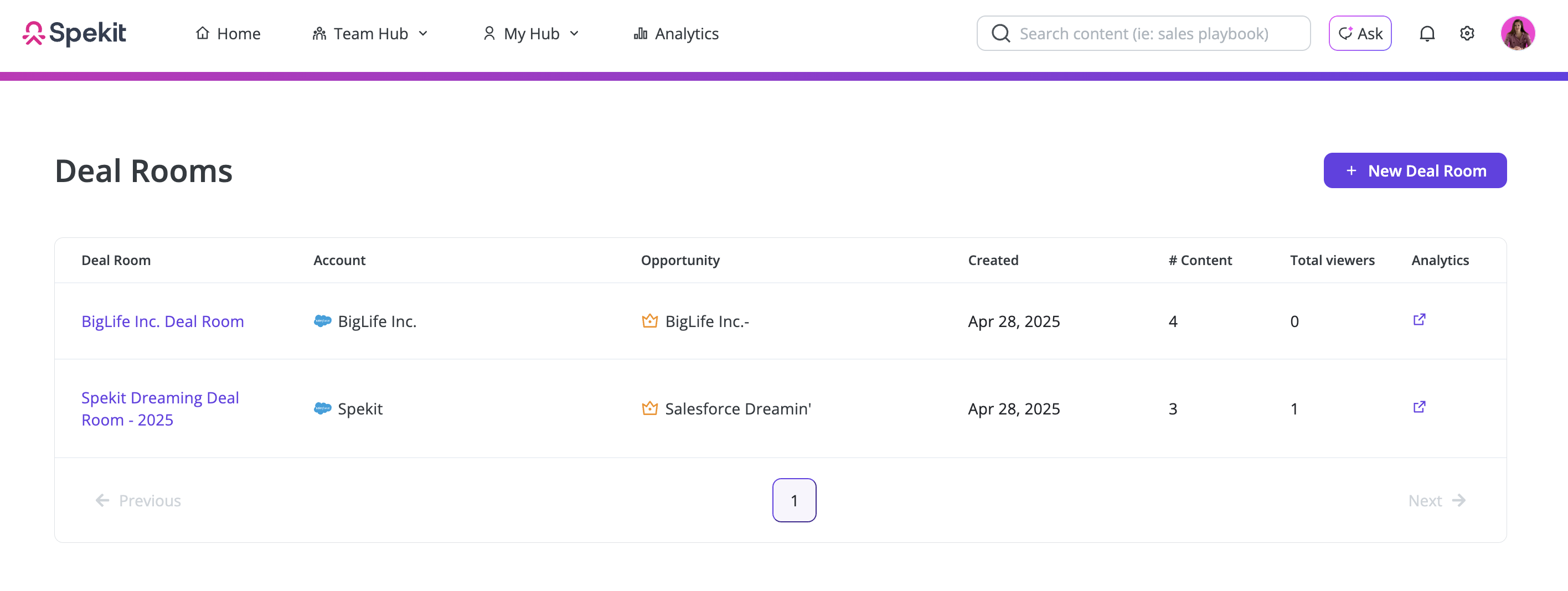This screenshot has width=1568, height=591.
Task: Open BigLife Inc. Deal Room link
Action: [x=163, y=322]
